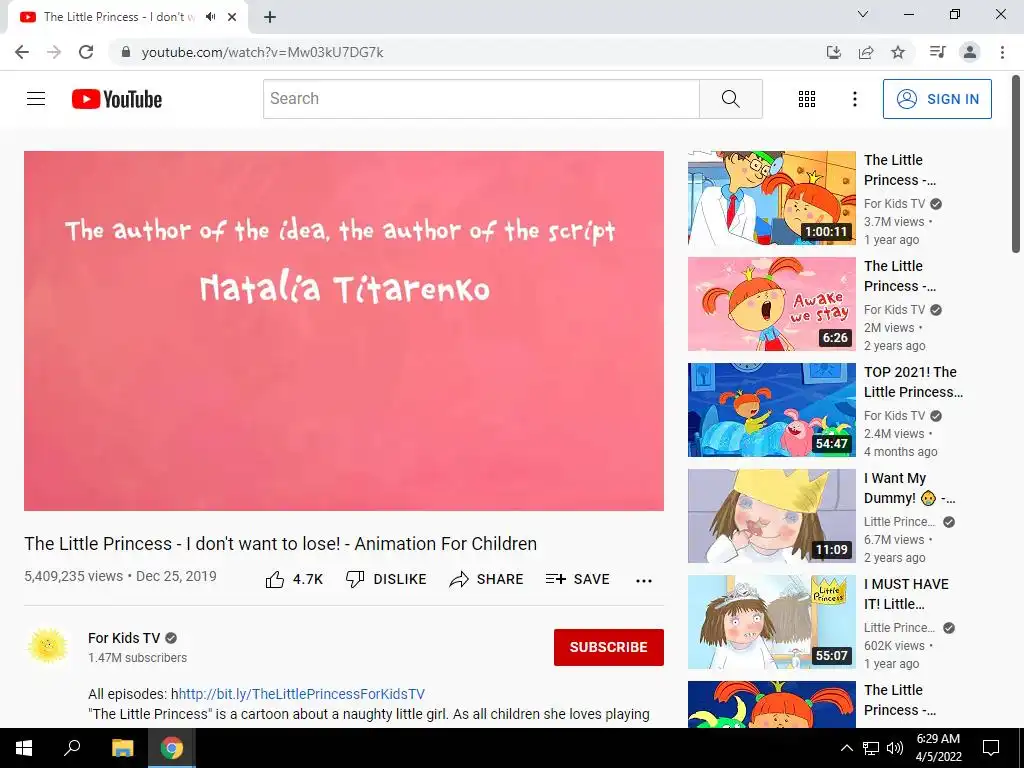Focus the YouTube Search input field
The width and height of the screenshot is (1024, 768).
tap(481, 99)
